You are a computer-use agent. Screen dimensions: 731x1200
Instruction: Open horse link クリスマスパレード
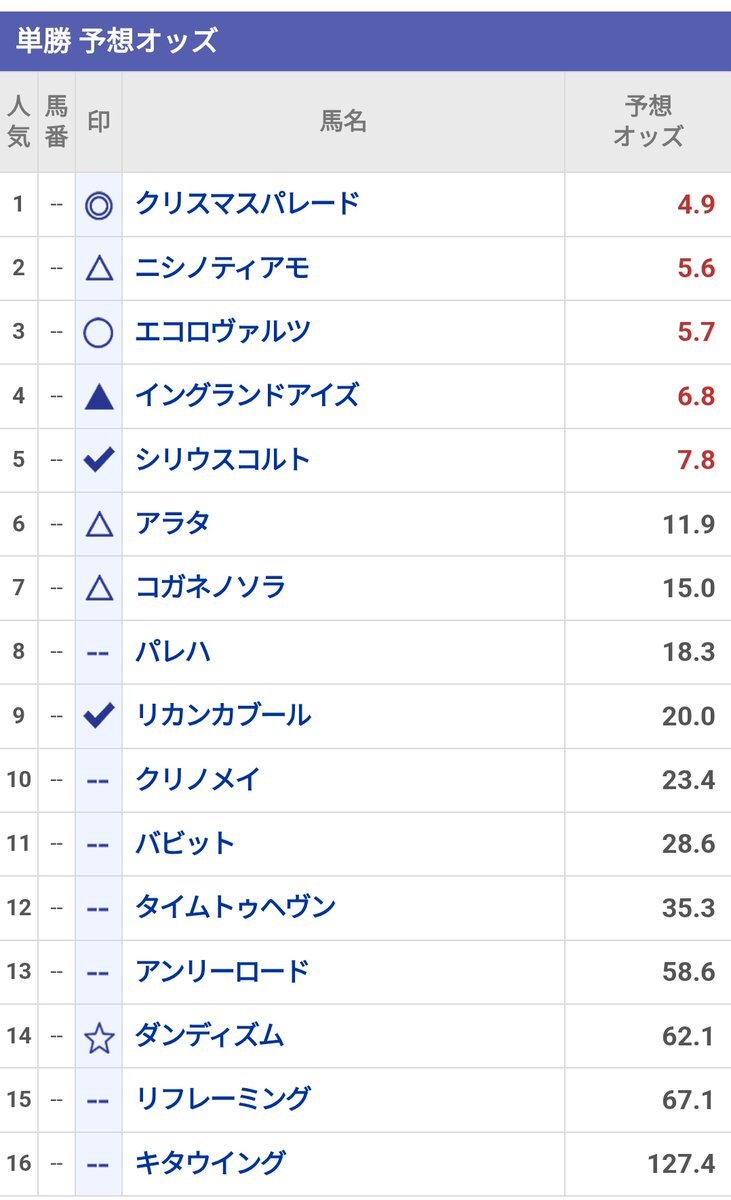coord(247,204)
